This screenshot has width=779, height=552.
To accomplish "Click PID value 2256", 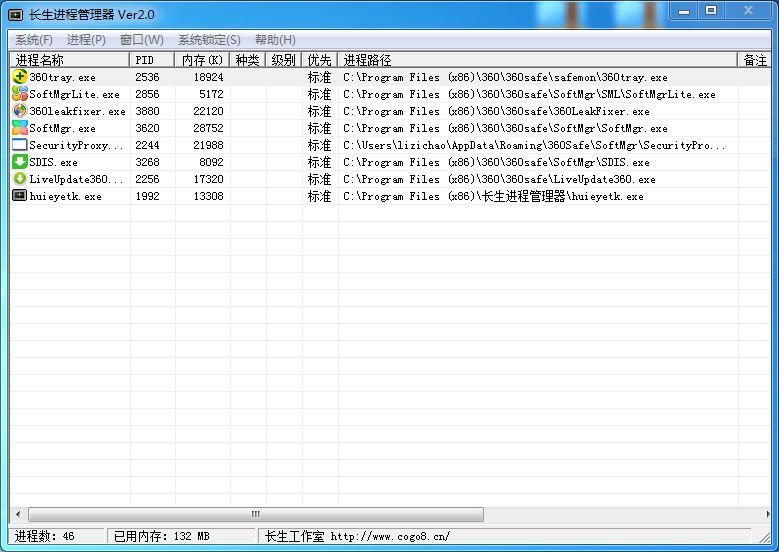I will (148, 179).
